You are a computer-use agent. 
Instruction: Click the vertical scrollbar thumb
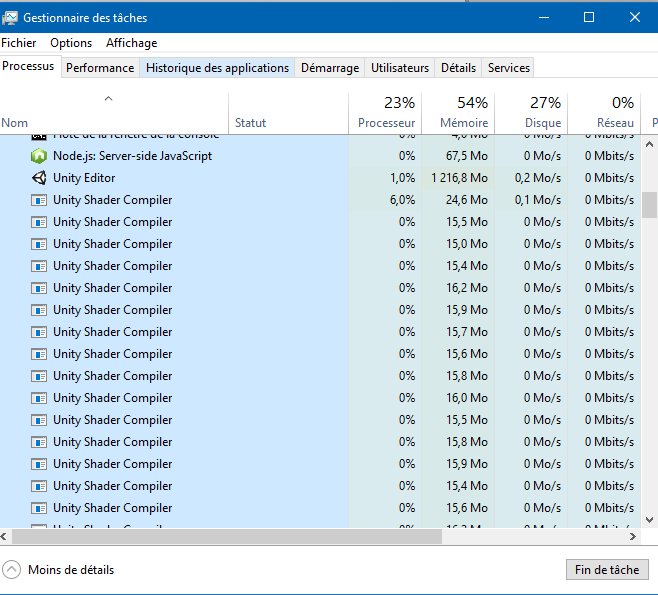(x=649, y=205)
